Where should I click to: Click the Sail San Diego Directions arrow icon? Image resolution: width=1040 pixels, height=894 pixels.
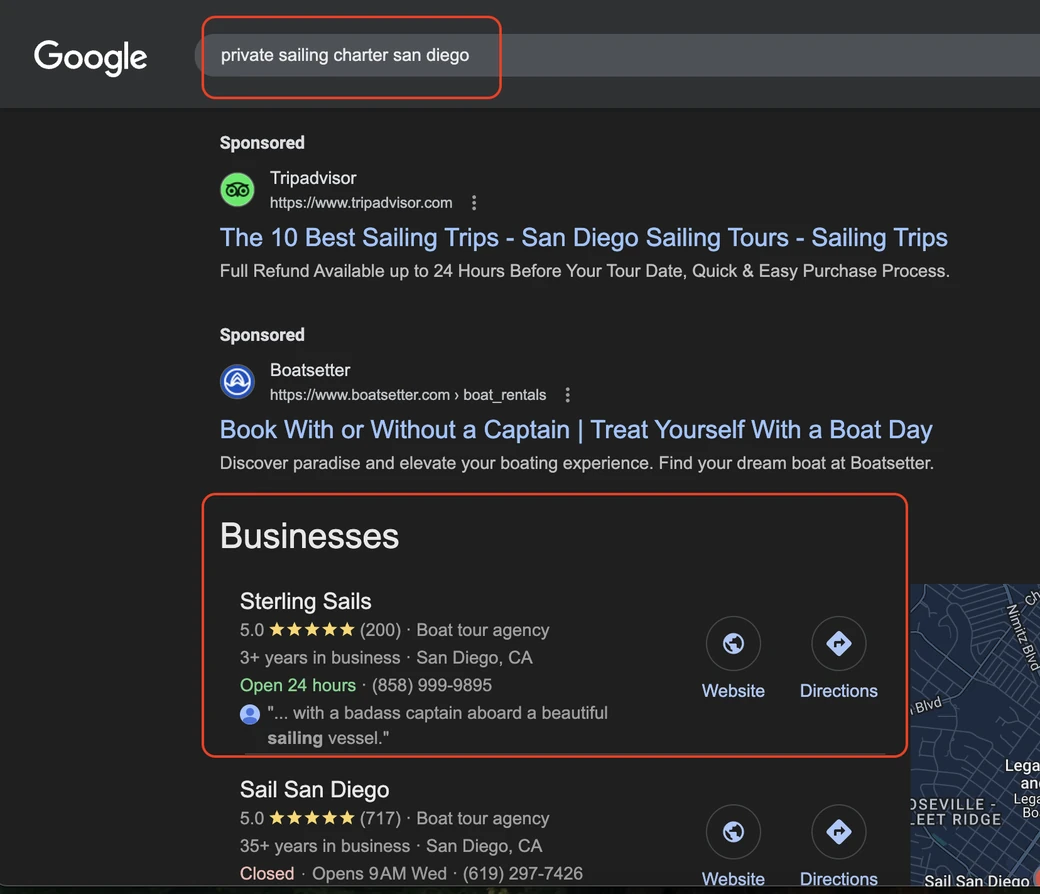click(838, 832)
